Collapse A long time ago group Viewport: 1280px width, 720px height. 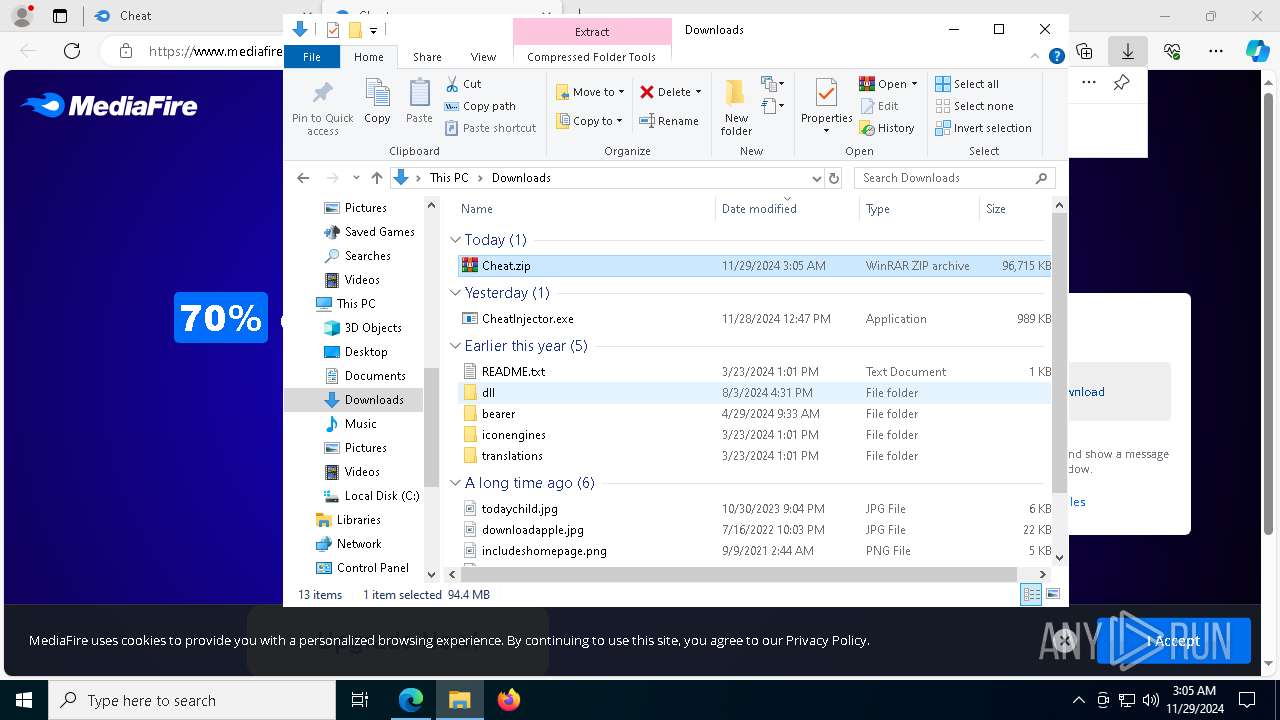coord(455,483)
